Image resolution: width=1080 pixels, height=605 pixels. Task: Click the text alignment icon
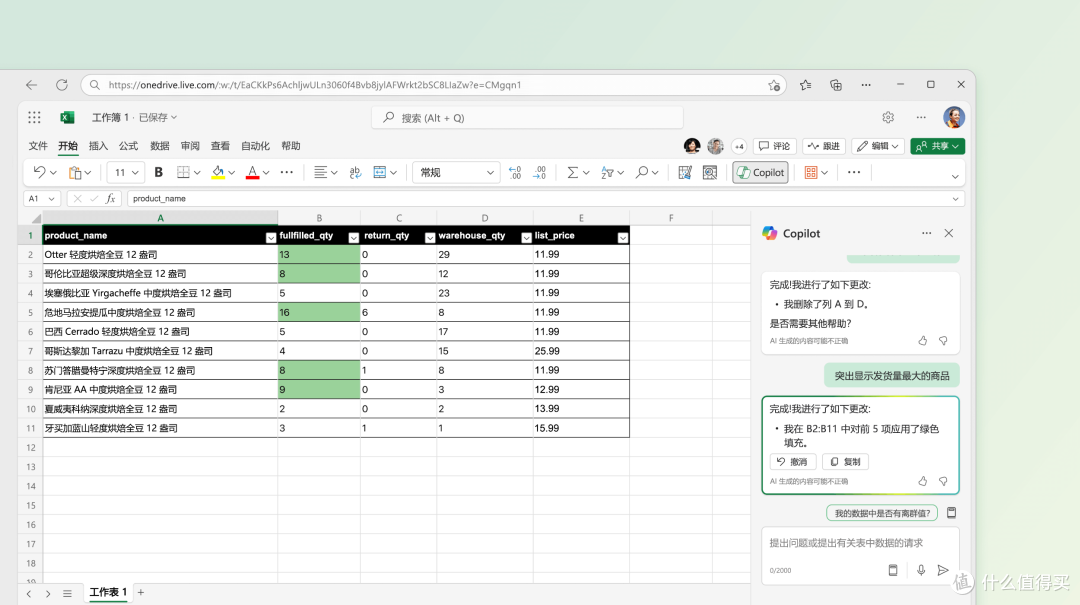coord(320,172)
